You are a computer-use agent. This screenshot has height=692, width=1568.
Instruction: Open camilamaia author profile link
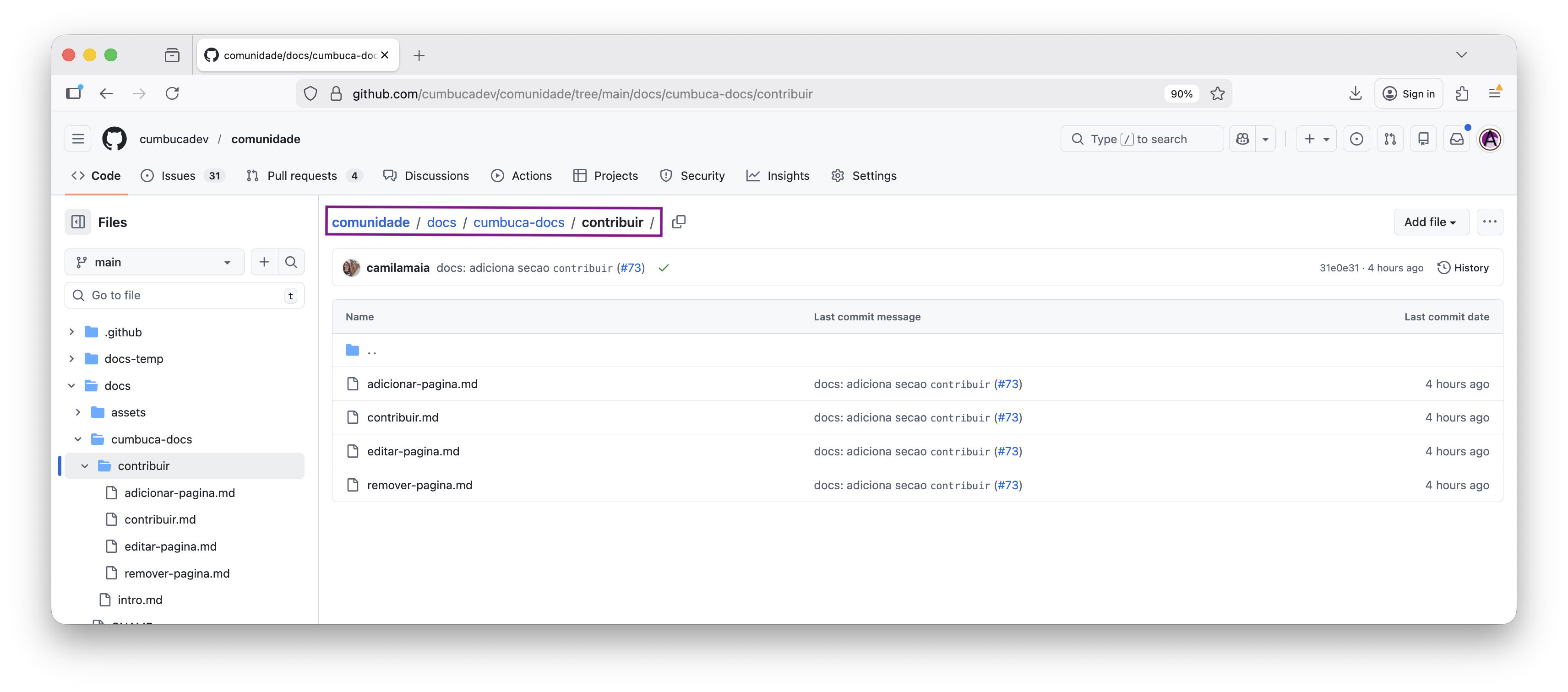398,268
